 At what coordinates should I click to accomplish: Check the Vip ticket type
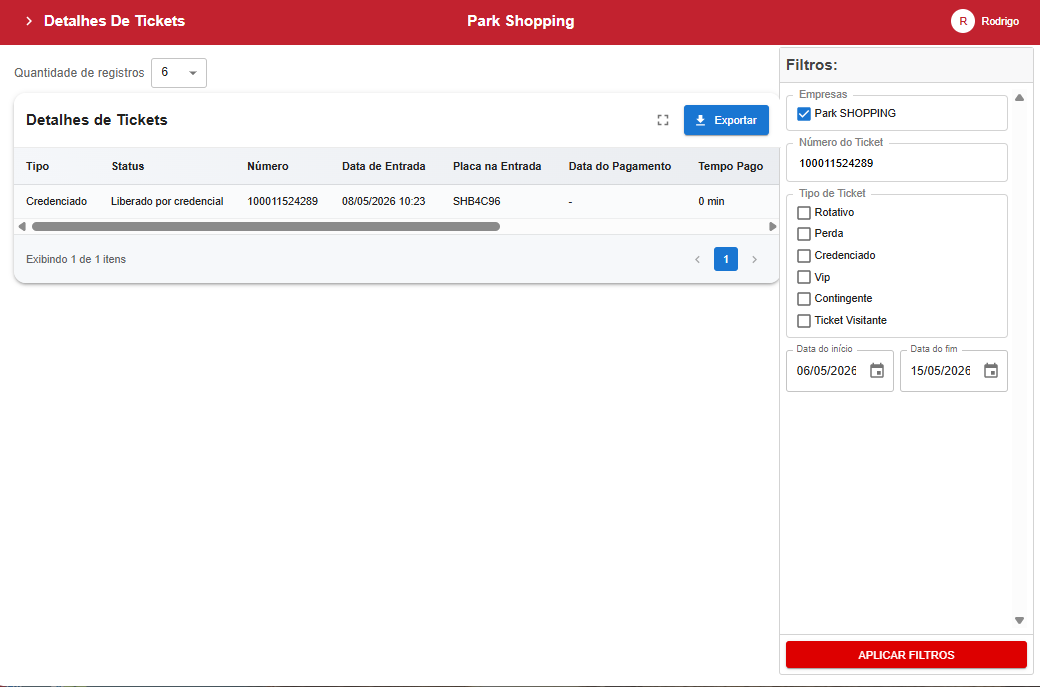coord(804,277)
